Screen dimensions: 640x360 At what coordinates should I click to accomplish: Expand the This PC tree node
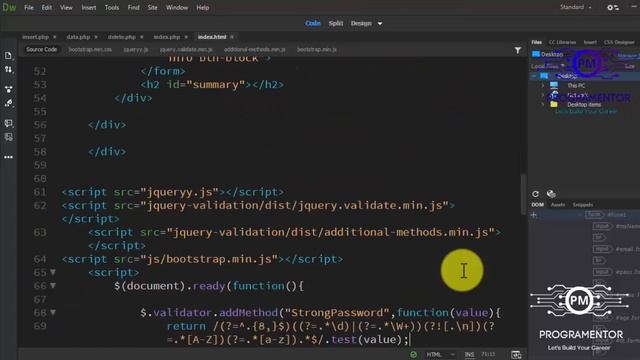pyautogui.click(x=542, y=86)
